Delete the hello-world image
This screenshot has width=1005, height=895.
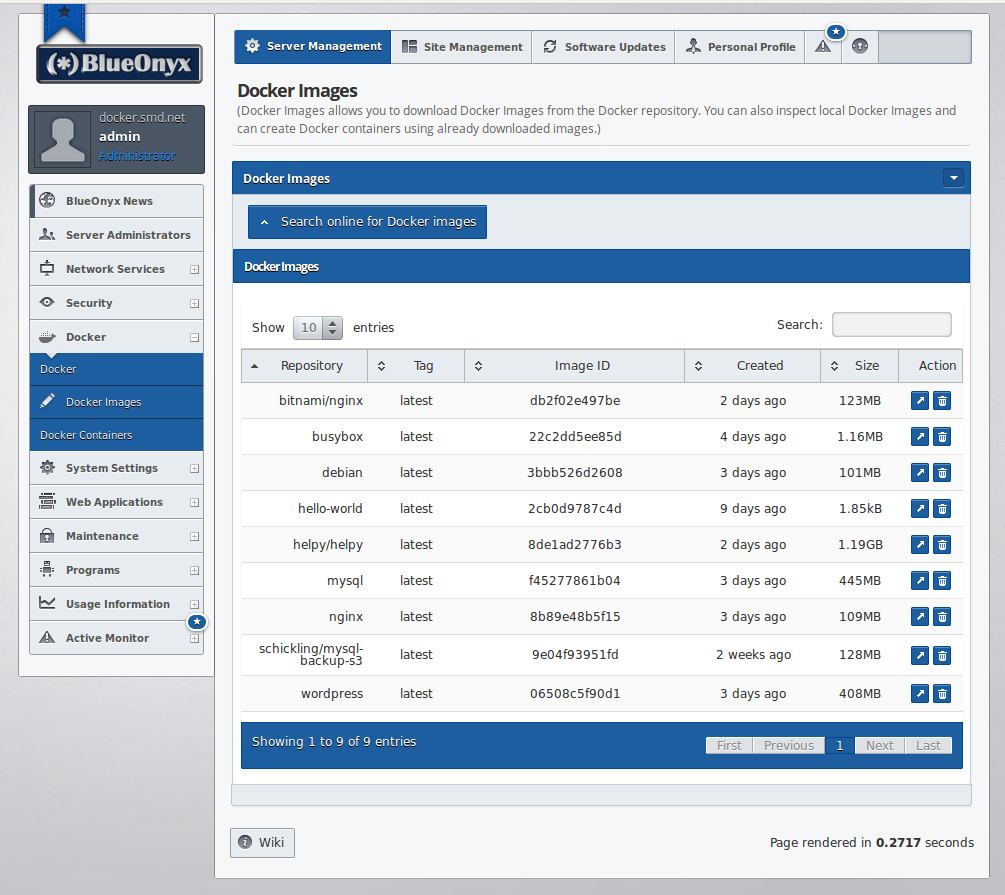[x=942, y=508]
